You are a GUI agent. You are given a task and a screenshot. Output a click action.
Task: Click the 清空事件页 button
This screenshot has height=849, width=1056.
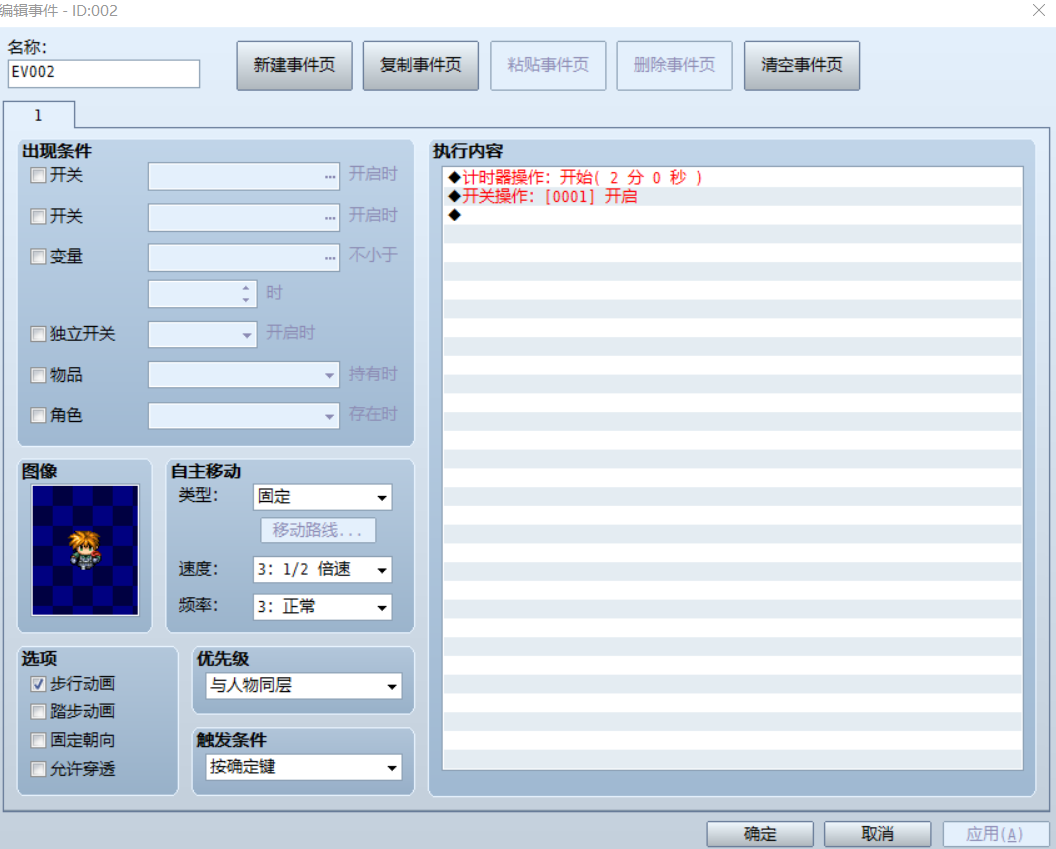(x=801, y=65)
